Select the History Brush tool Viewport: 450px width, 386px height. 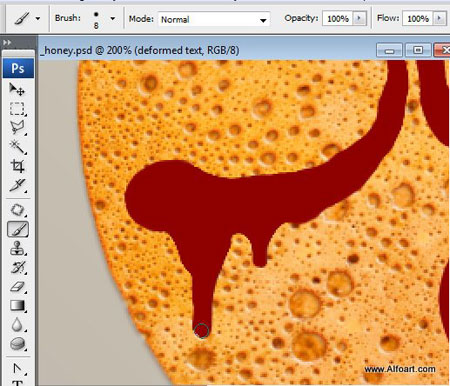(x=17, y=268)
